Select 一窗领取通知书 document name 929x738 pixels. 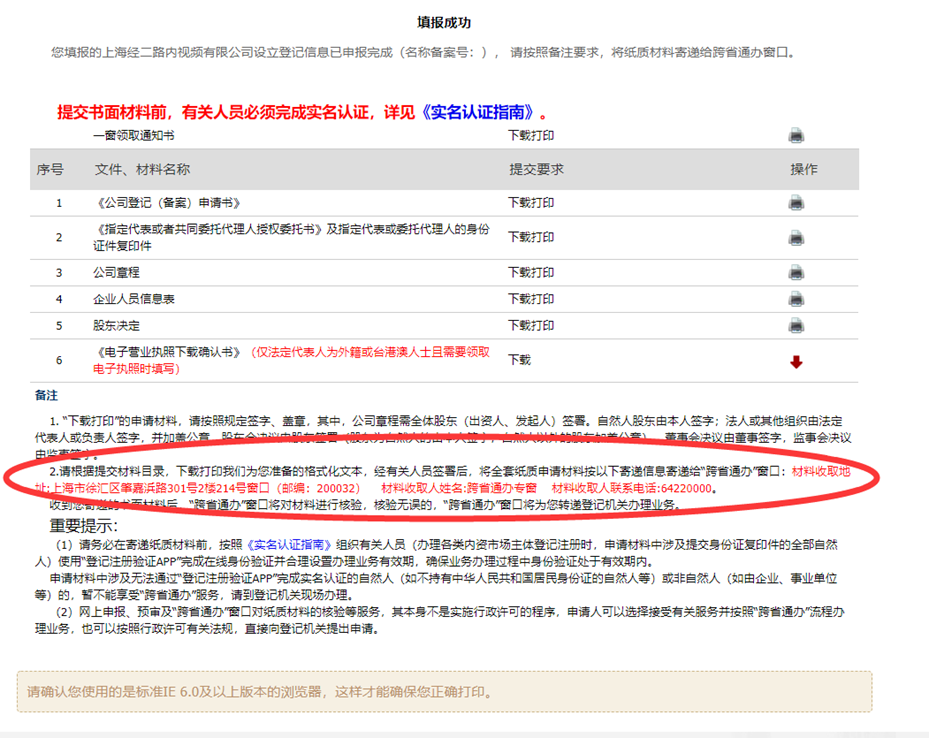[x=134, y=136]
